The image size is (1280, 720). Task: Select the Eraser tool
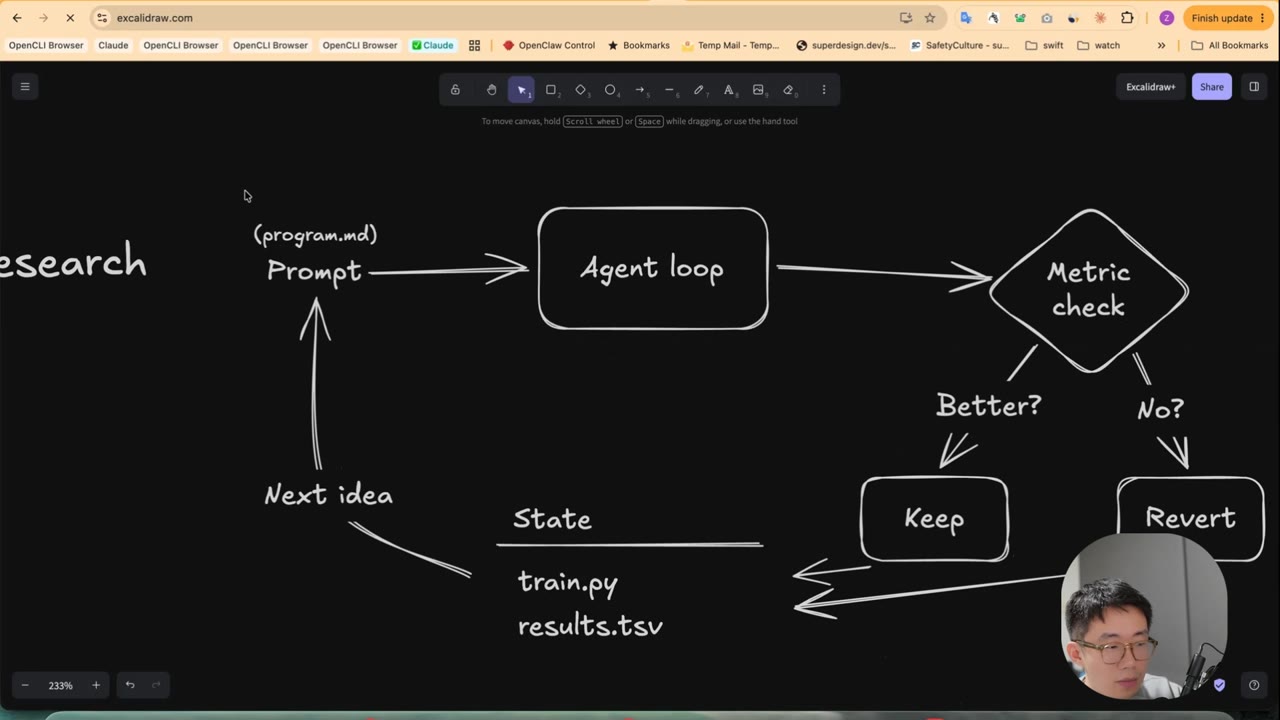pos(788,90)
